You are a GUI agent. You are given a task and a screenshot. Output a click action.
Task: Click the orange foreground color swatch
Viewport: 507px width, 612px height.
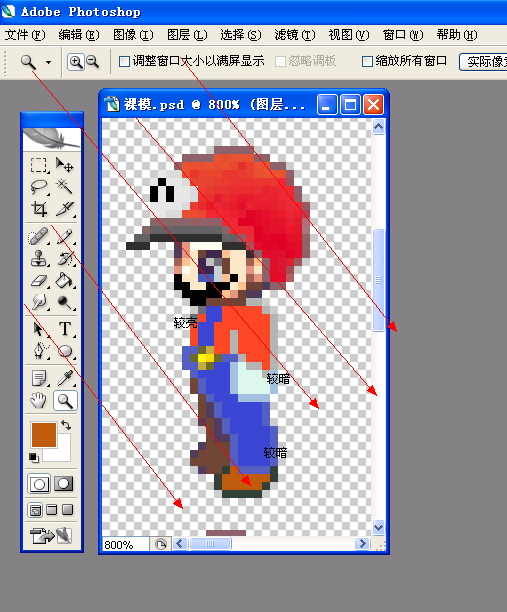click(x=44, y=434)
